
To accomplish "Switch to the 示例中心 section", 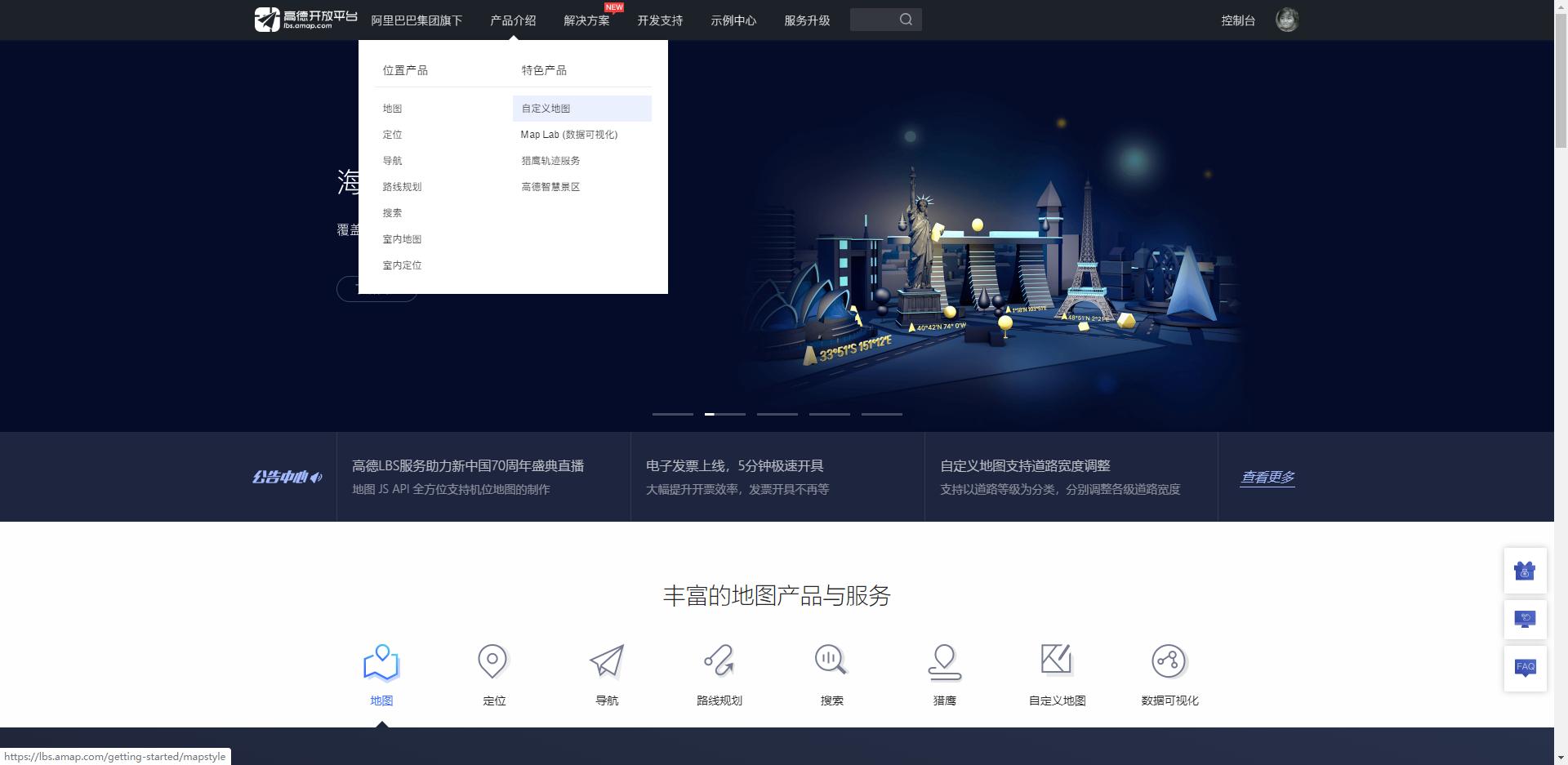I will (733, 20).
